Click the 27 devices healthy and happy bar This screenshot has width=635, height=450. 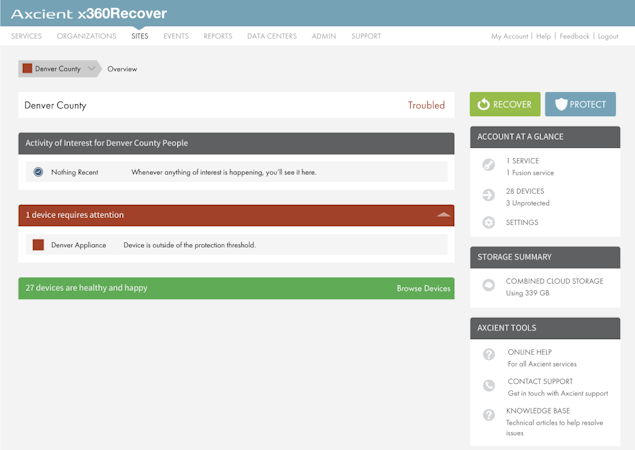point(236,288)
